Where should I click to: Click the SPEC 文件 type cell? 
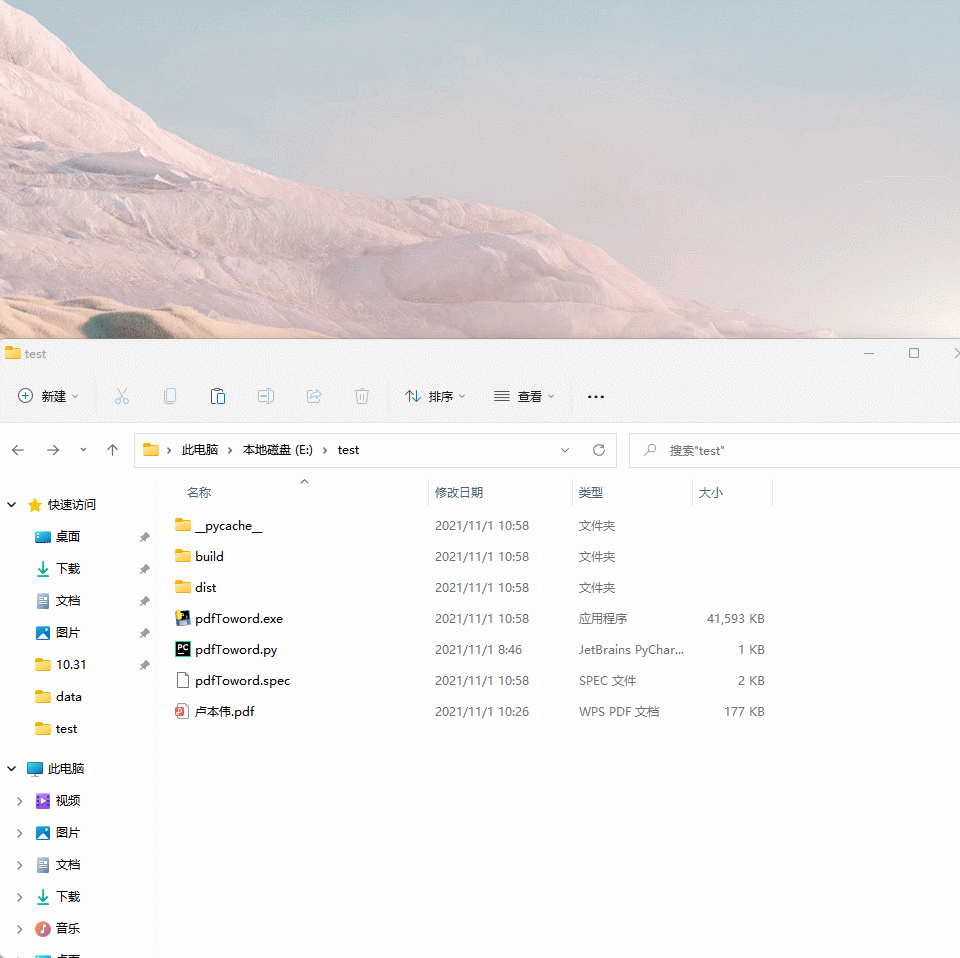pos(607,681)
